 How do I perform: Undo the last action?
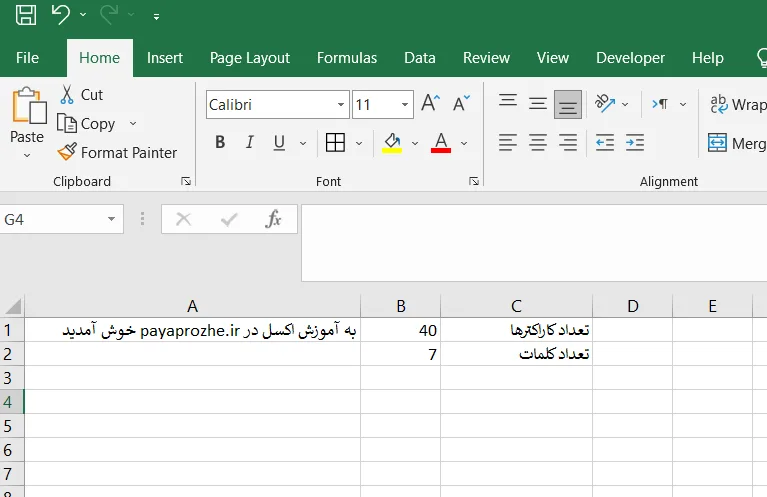click(x=61, y=15)
